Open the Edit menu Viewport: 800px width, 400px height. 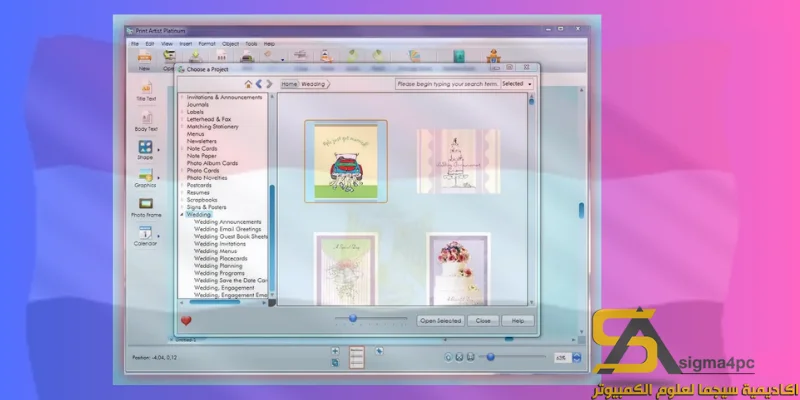click(149, 44)
